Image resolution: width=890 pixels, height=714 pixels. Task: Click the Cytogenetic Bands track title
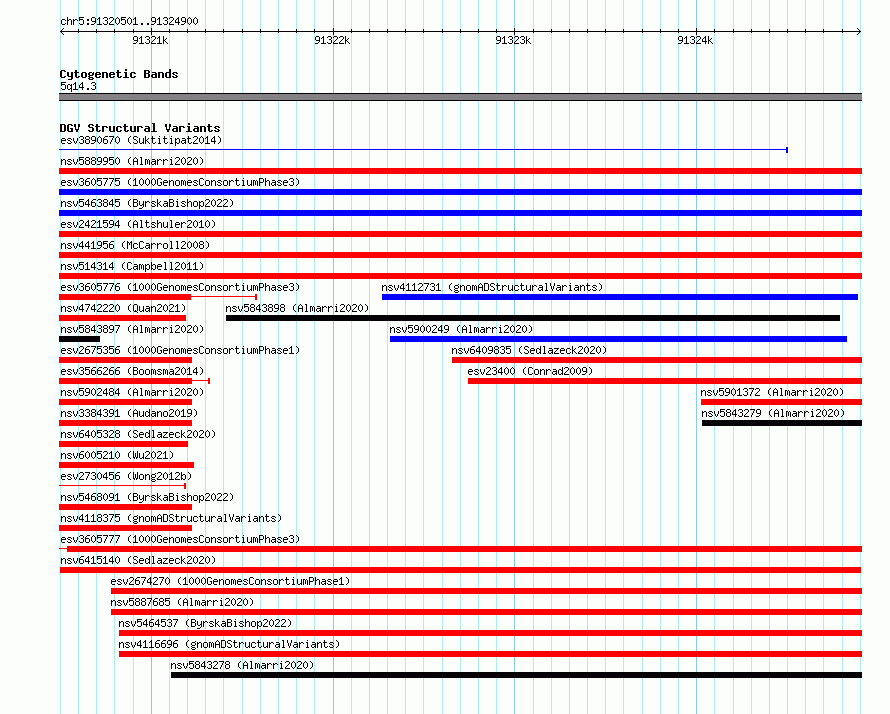[x=119, y=74]
